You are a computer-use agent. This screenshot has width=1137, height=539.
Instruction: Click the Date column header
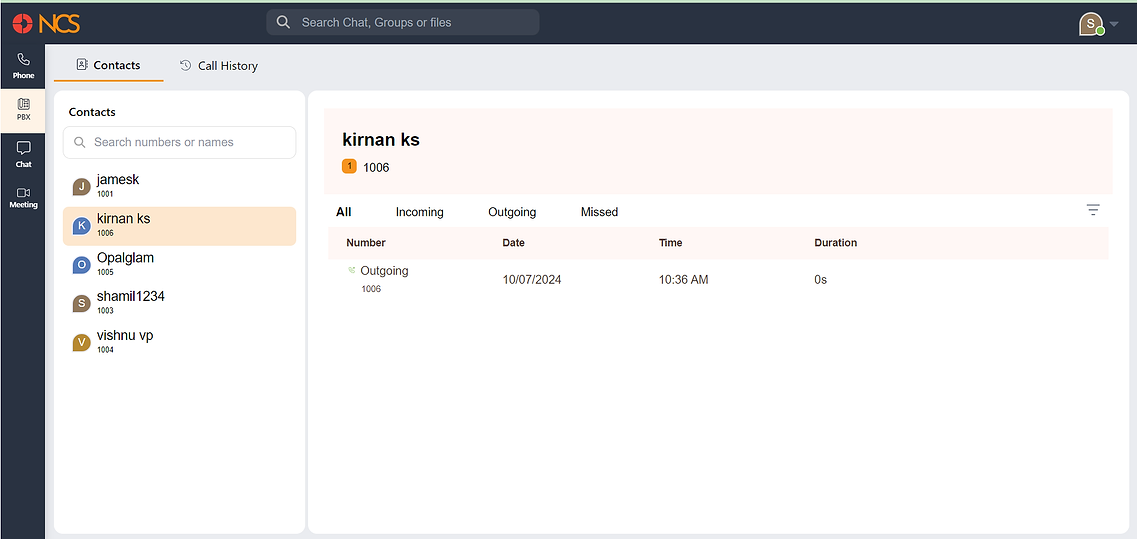click(x=513, y=242)
